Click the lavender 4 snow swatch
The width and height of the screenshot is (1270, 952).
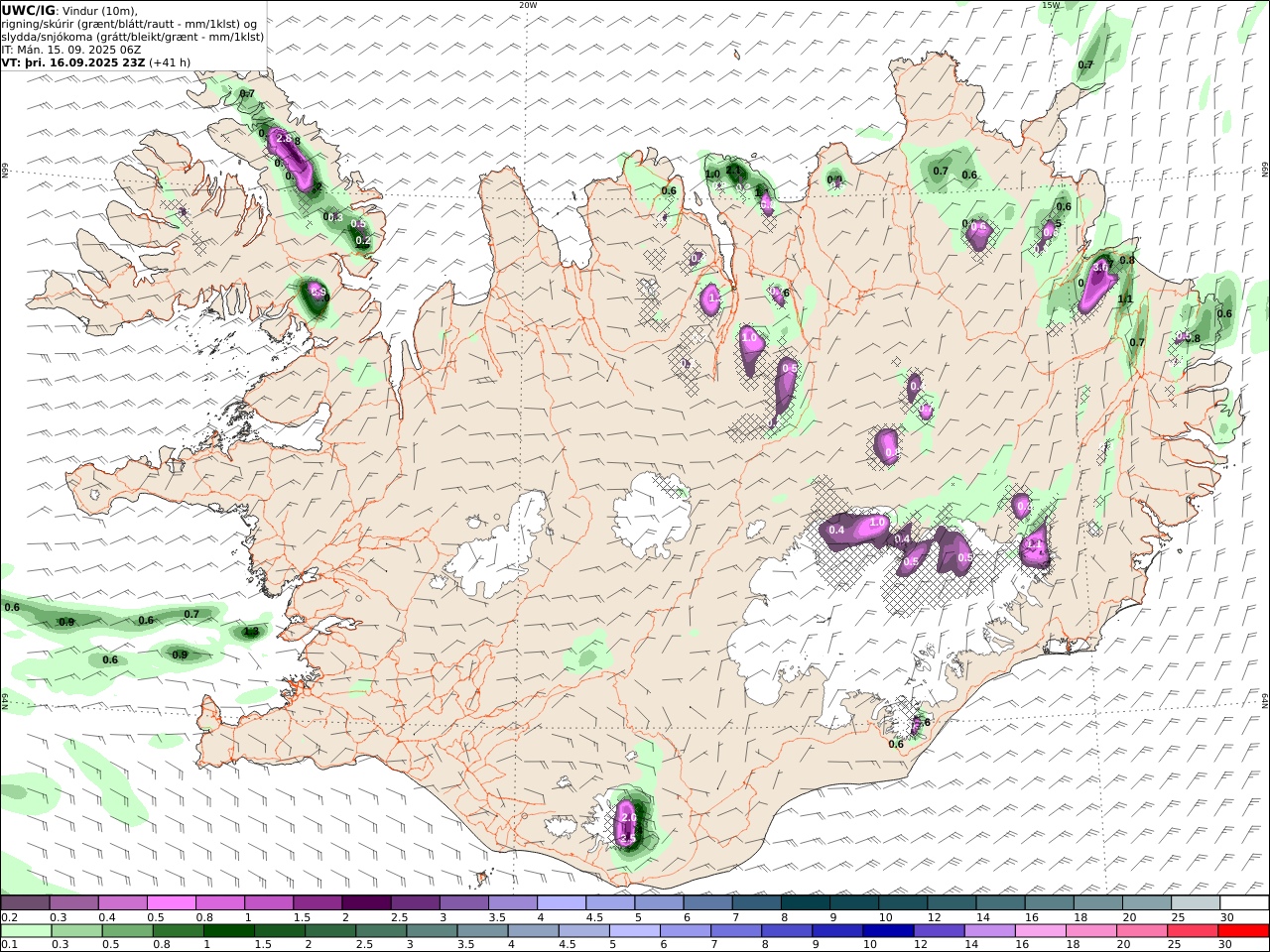[x=561, y=903]
